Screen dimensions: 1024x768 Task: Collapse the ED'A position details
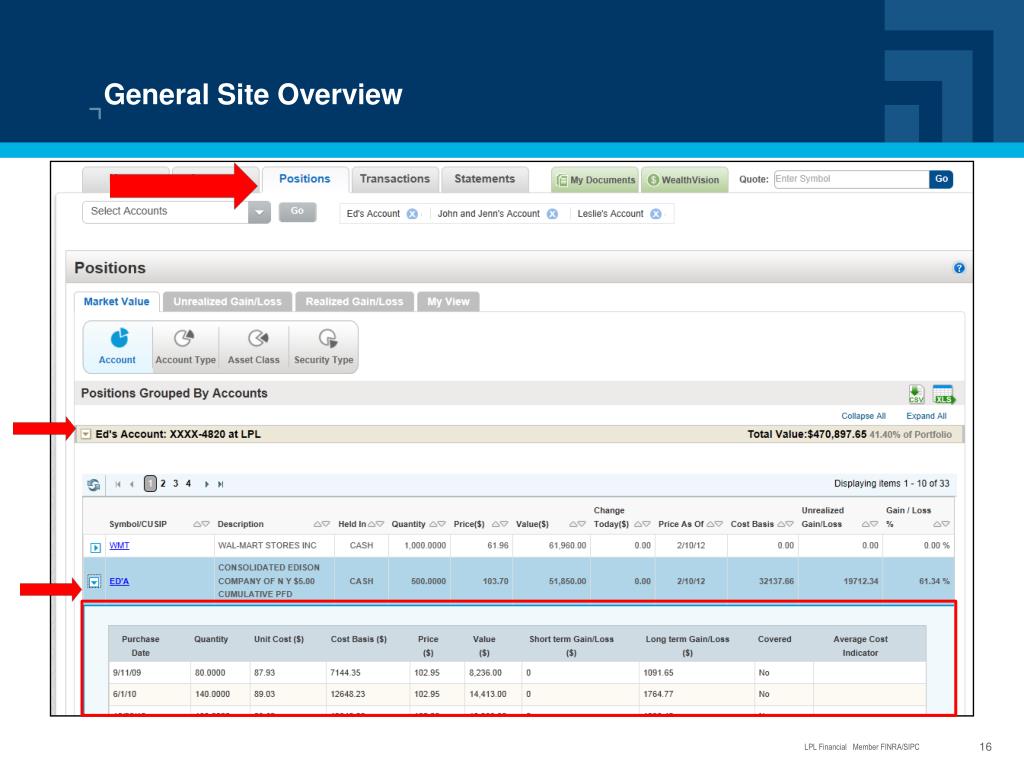[95, 582]
